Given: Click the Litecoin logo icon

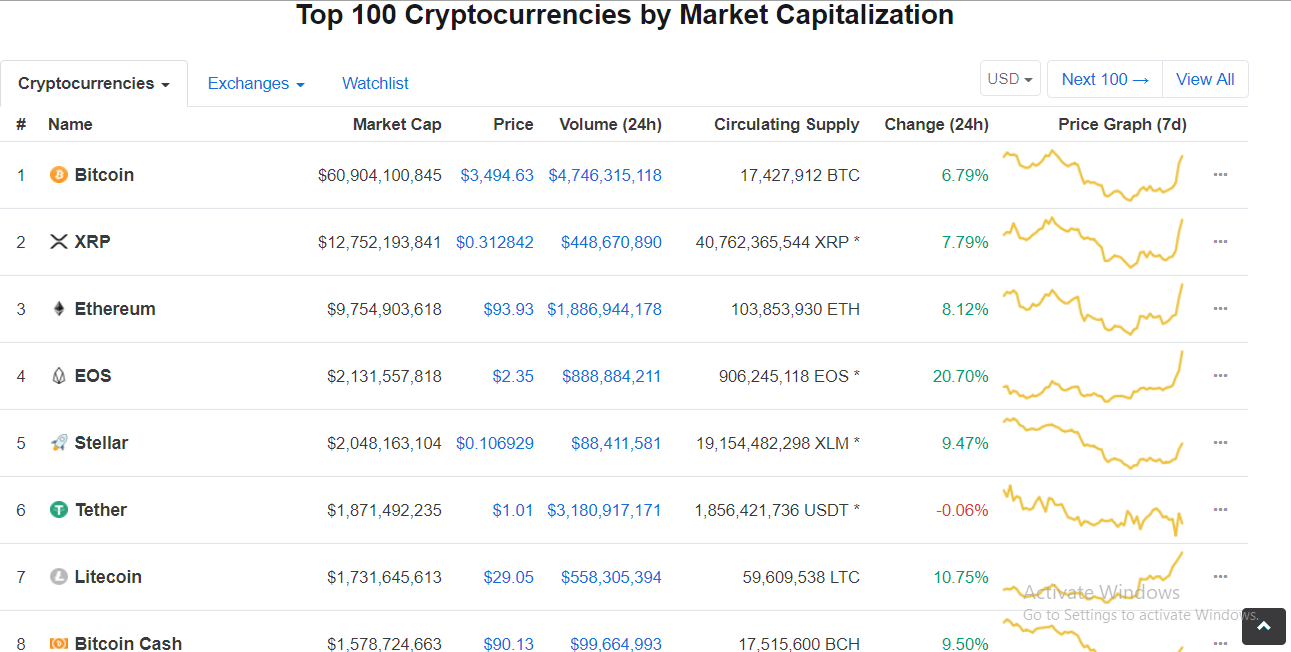Looking at the screenshot, I should pos(59,577).
